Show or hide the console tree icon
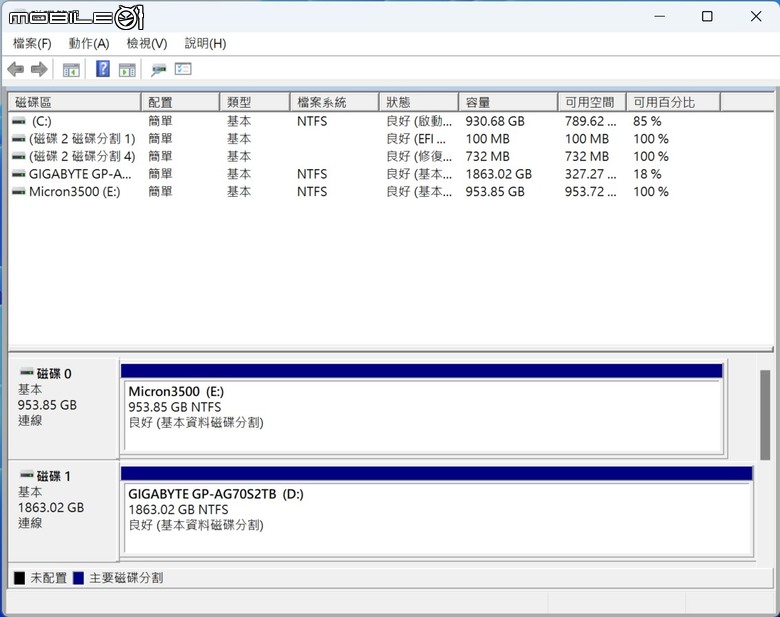The image size is (780, 617). tap(71, 70)
